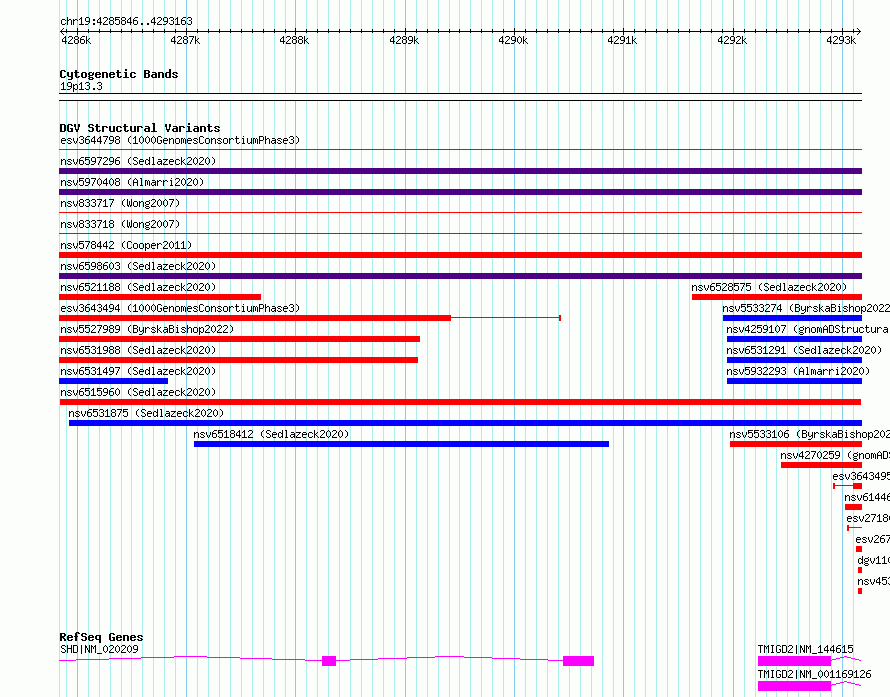Open transcript TMIGD2|NM_144615 label

pyautogui.click(x=805, y=649)
